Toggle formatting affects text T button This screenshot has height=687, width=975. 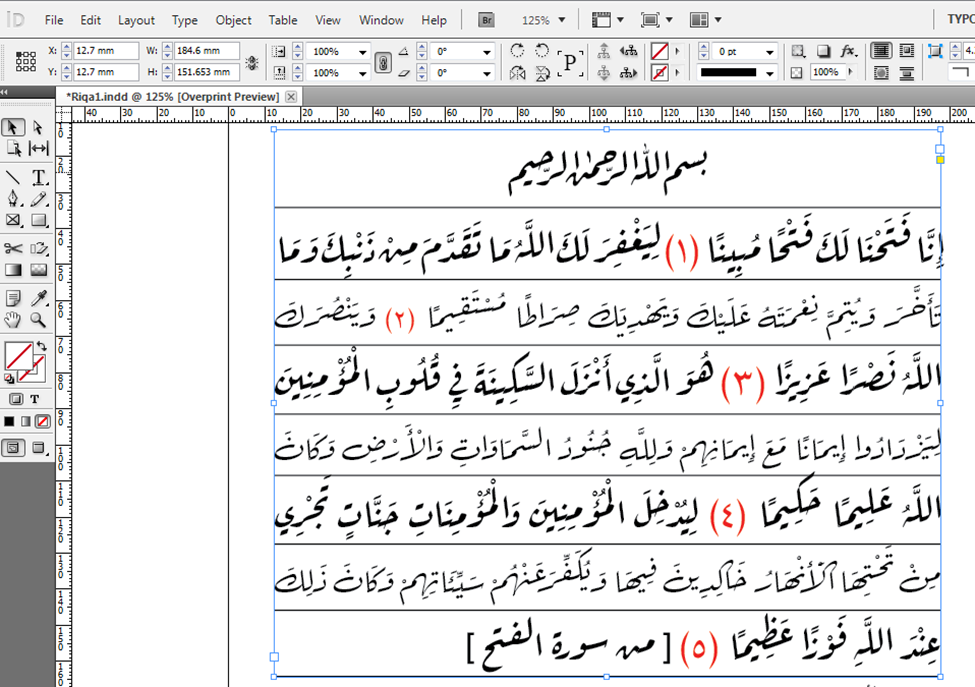pyautogui.click(x=35, y=399)
